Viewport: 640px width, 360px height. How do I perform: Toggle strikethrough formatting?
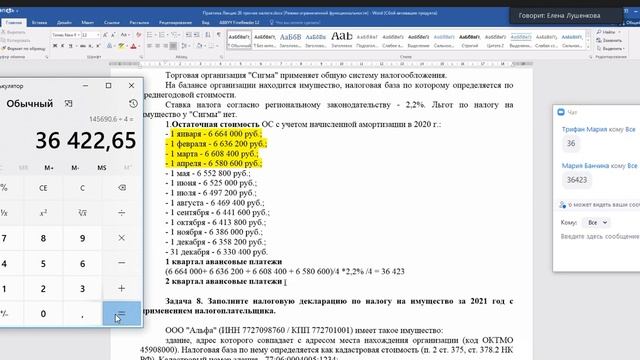tap(83, 46)
